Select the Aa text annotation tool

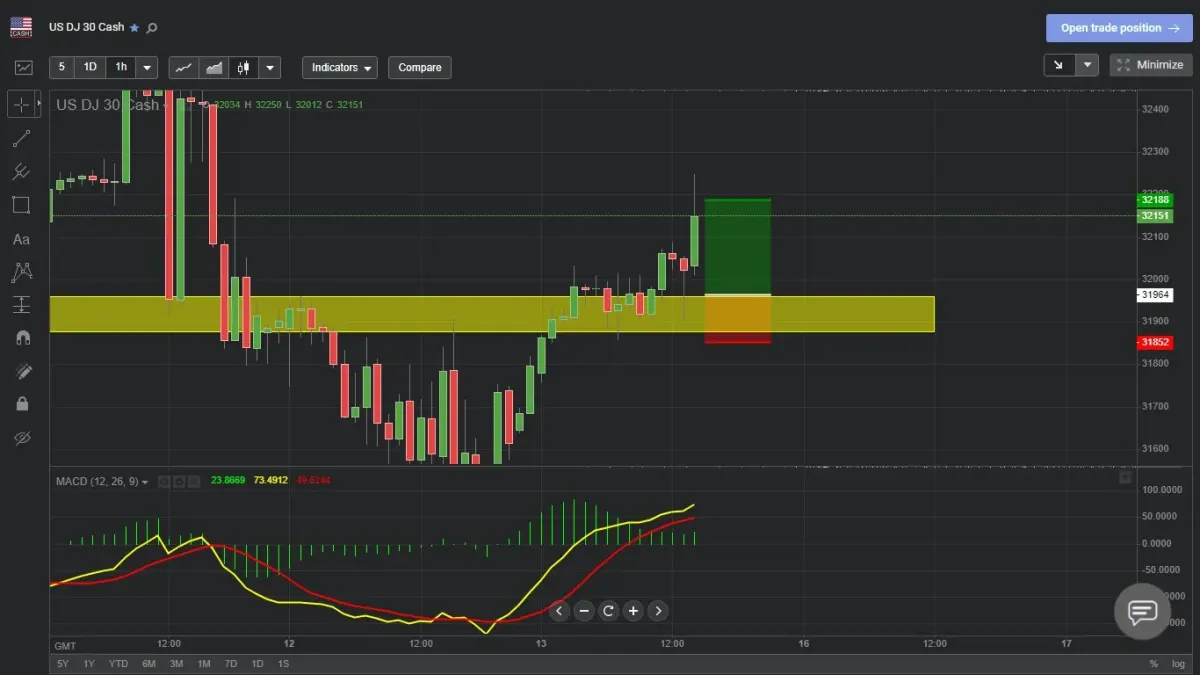(22, 239)
